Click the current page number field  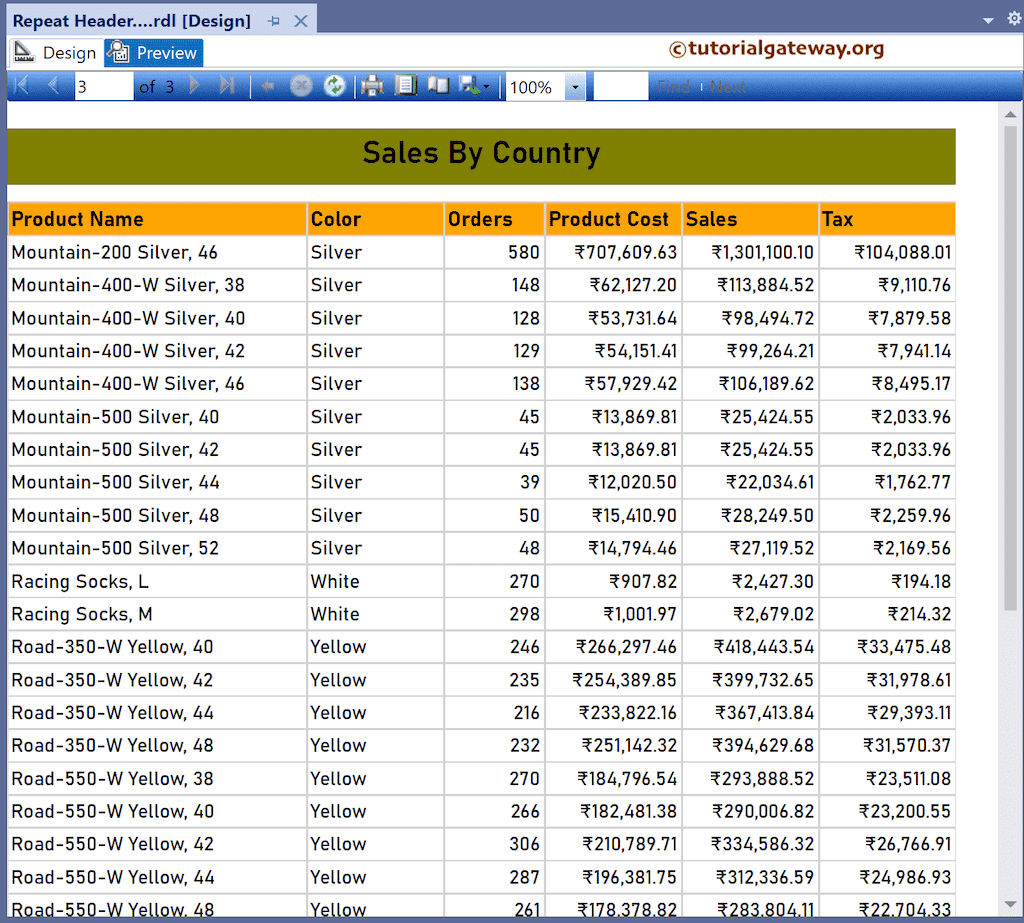[103, 87]
